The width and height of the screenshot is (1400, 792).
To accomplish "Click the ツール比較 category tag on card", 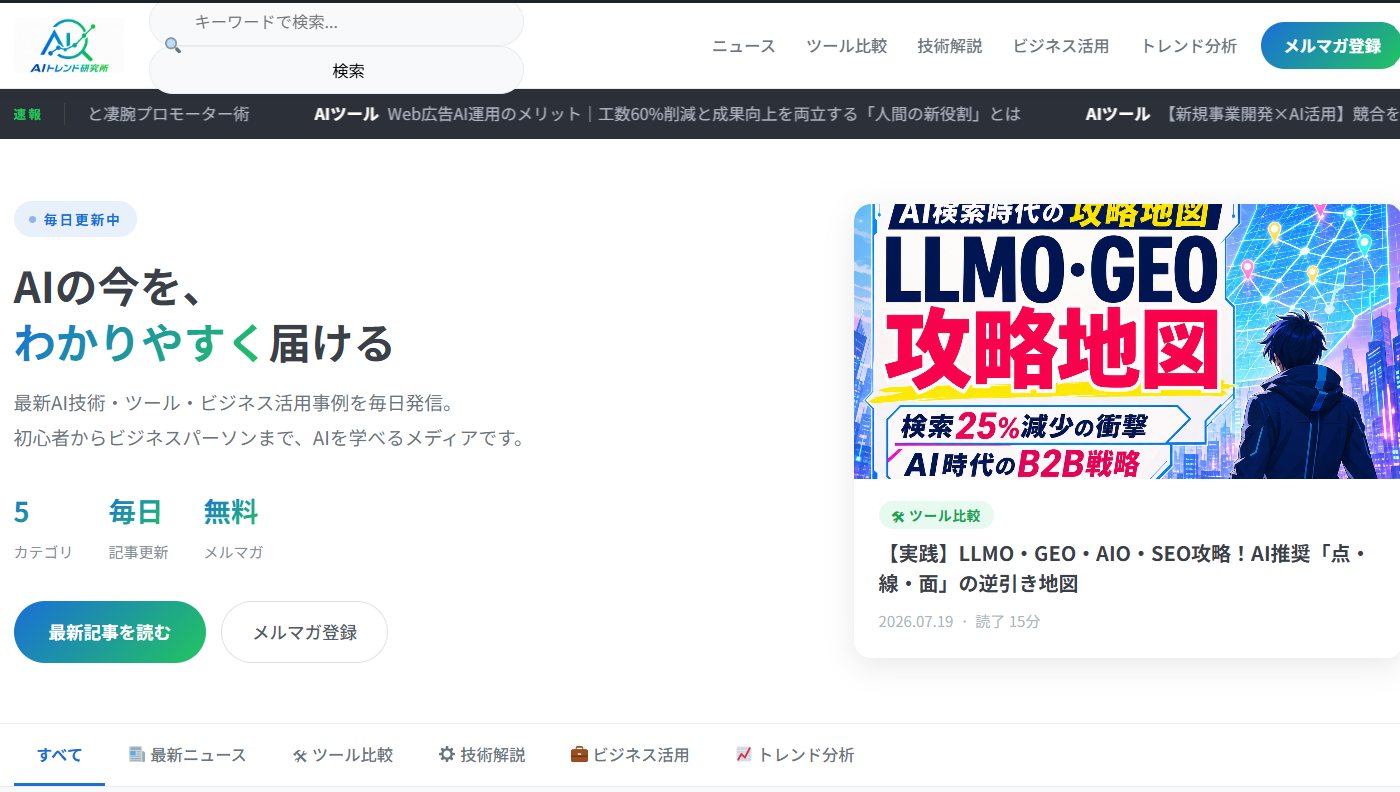I will point(936,516).
